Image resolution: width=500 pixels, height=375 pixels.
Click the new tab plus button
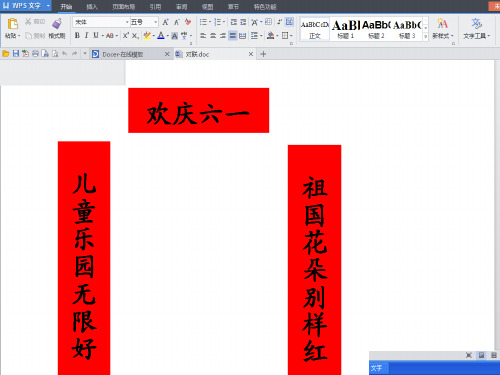tap(263, 54)
